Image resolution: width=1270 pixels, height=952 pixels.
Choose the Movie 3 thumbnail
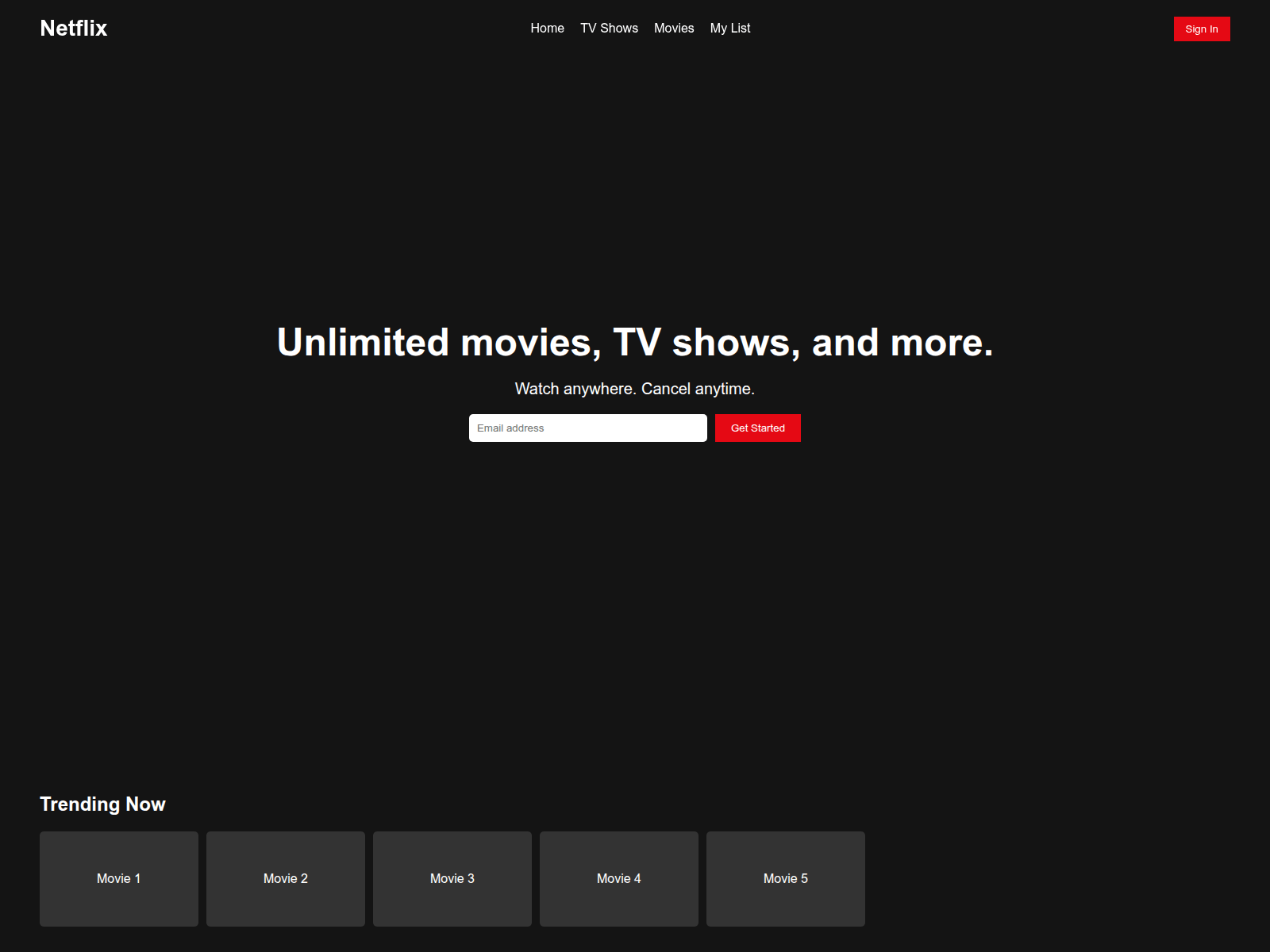452,878
